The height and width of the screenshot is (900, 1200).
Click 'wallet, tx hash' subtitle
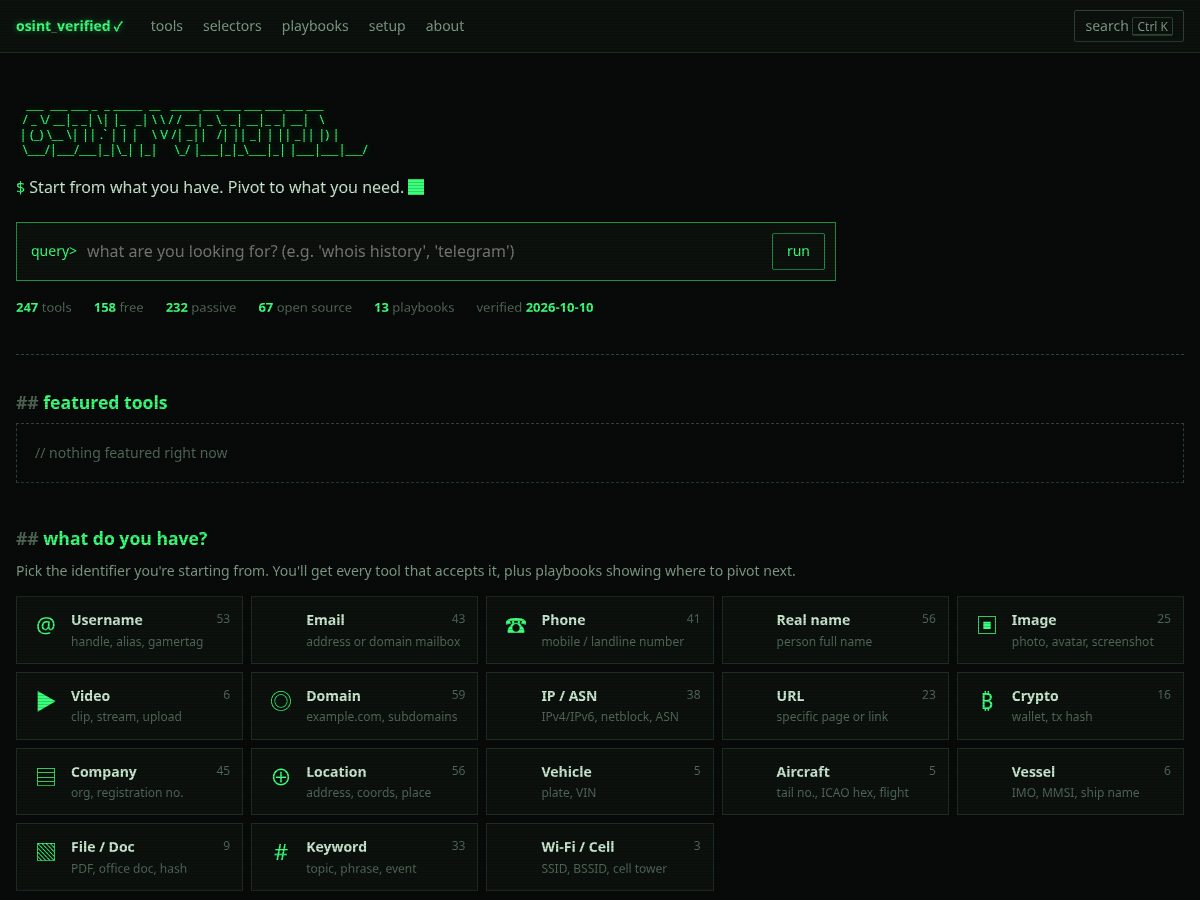click(x=1052, y=716)
